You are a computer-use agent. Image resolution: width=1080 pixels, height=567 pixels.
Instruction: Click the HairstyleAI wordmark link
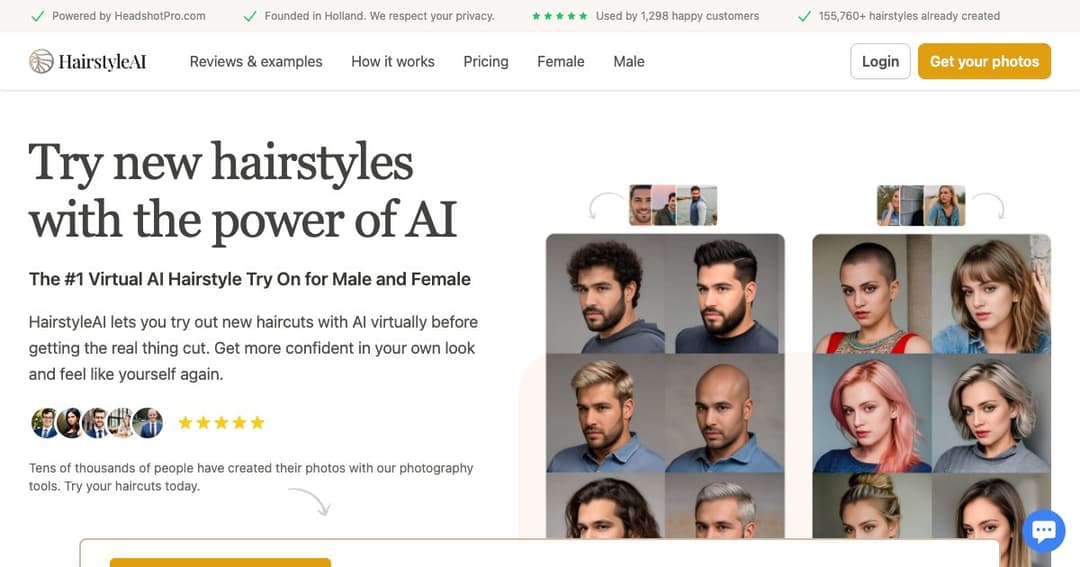pyautogui.click(x=102, y=61)
